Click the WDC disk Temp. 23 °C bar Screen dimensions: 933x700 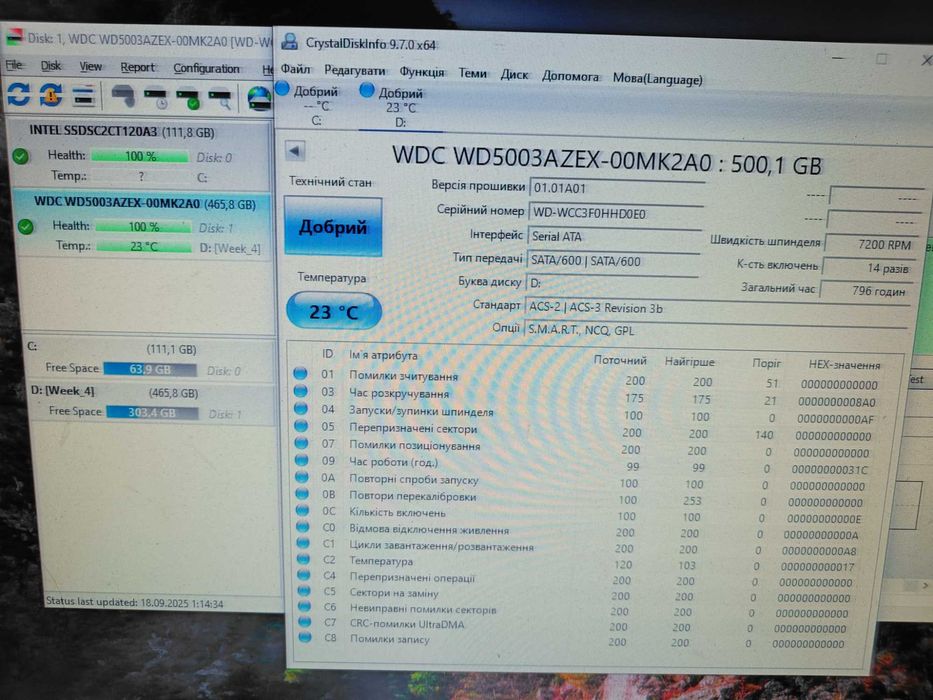click(x=144, y=246)
